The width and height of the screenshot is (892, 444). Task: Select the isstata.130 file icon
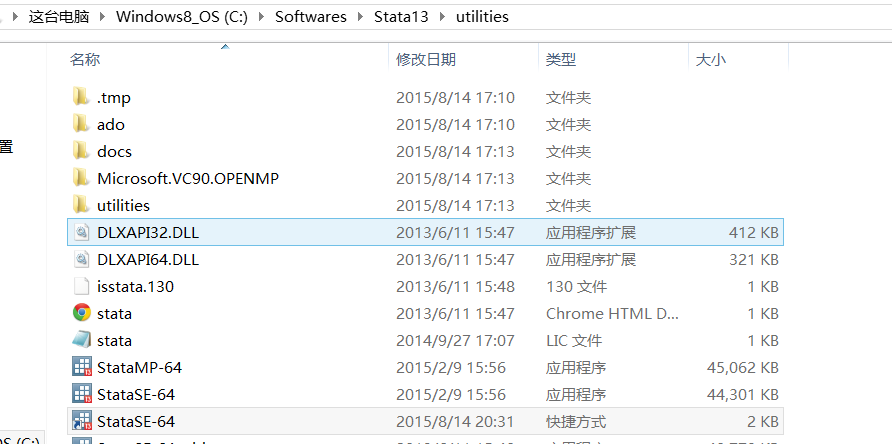point(82,286)
